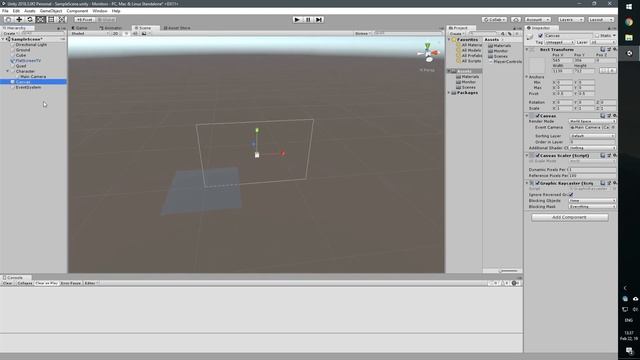Screen dimensions: 640x360
Task: Click Console Clear button
Action: point(8,283)
